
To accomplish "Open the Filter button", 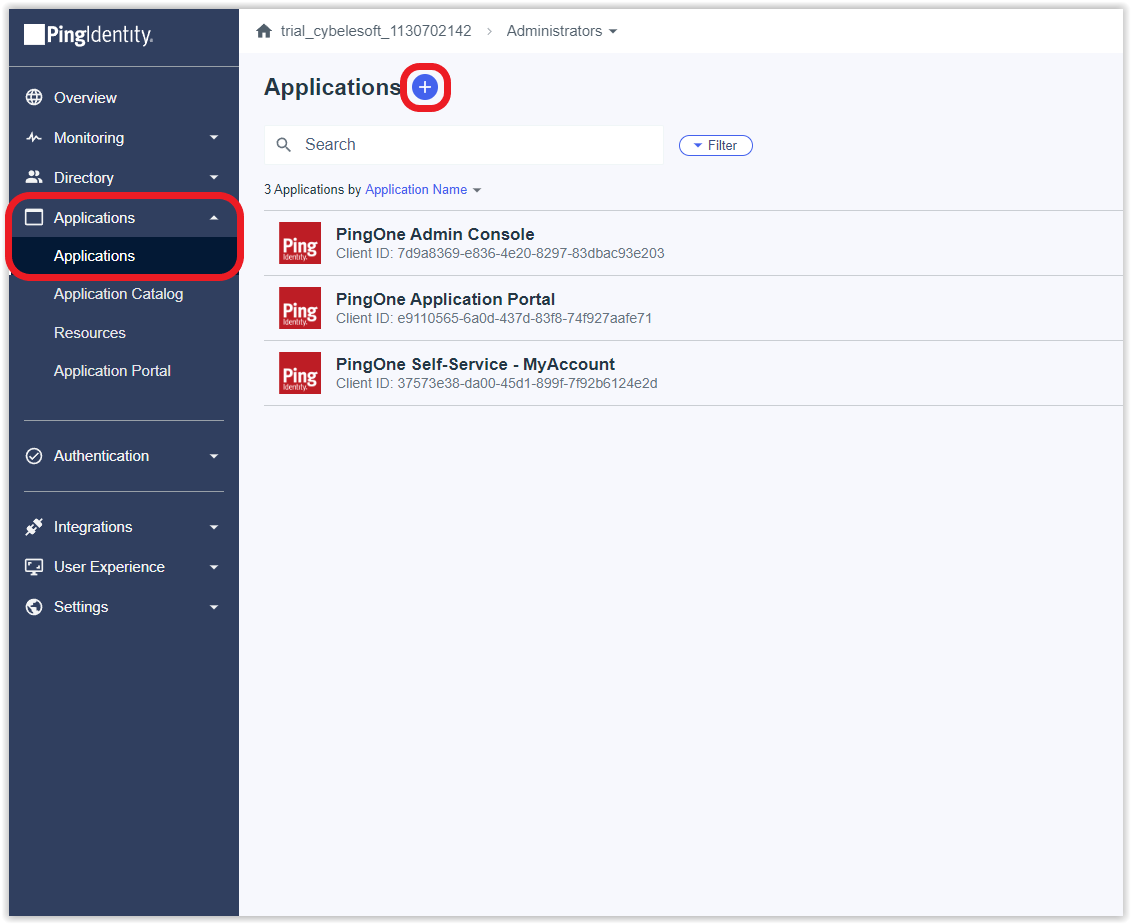I will pos(716,146).
